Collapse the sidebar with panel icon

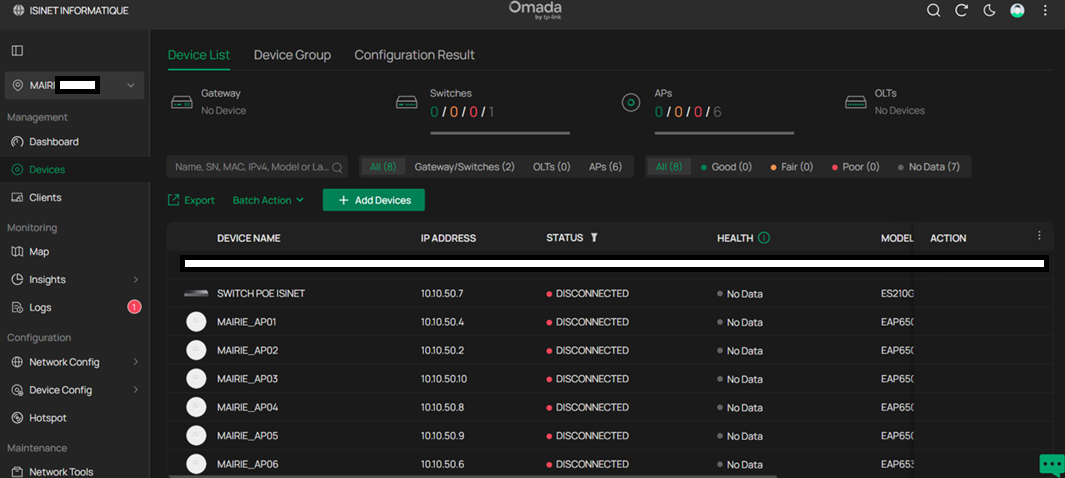click(x=18, y=51)
